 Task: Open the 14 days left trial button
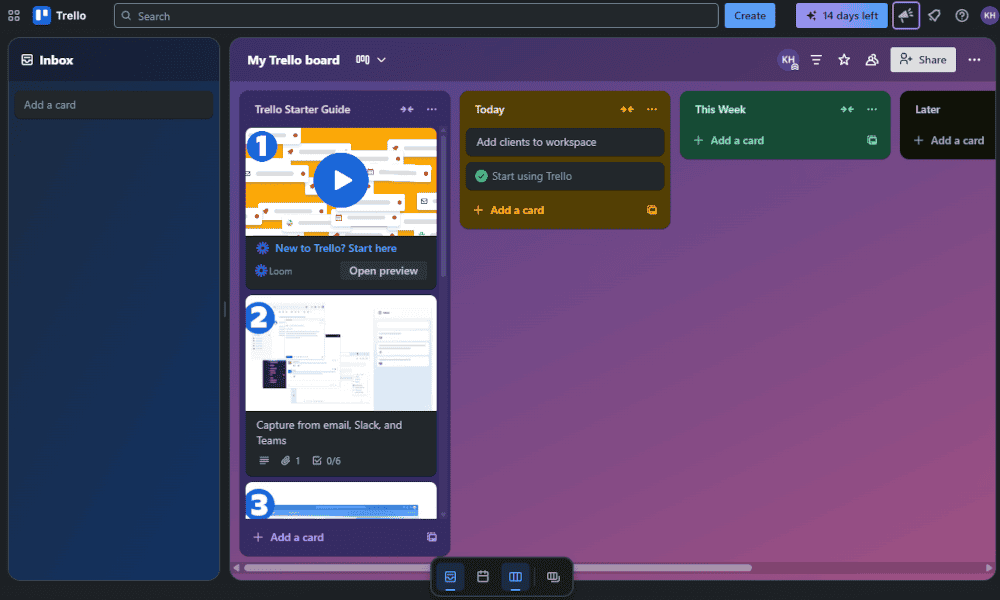pos(841,16)
